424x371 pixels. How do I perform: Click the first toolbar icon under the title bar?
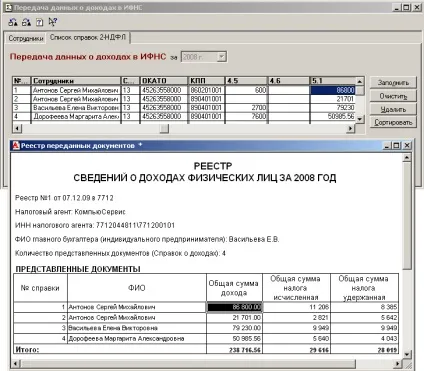click(x=13, y=22)
